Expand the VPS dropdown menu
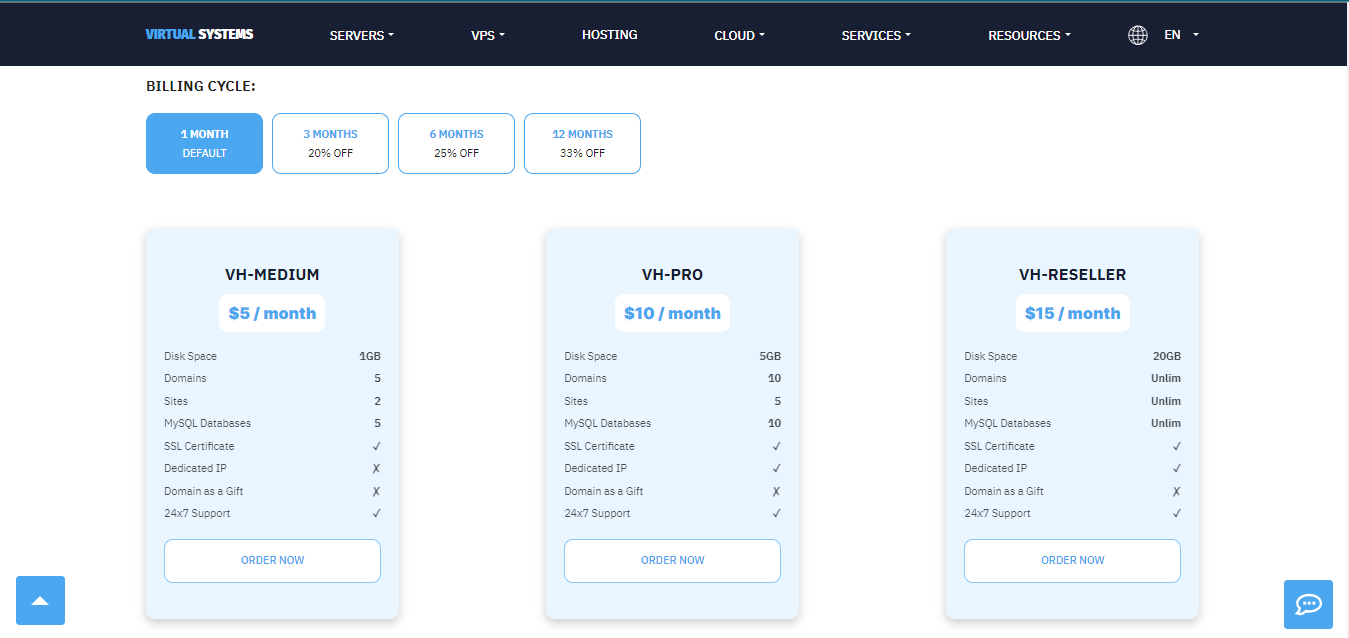1349x638 pixels. click(488, 35)
